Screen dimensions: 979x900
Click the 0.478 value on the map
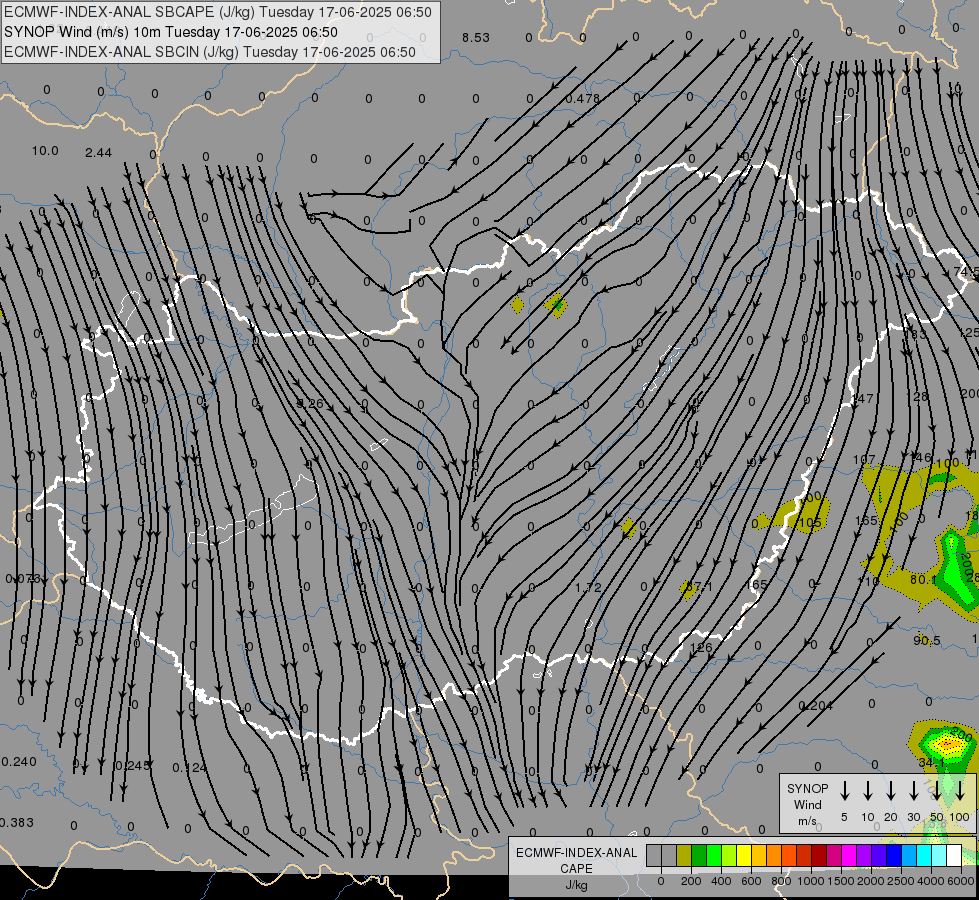(583, 98)
